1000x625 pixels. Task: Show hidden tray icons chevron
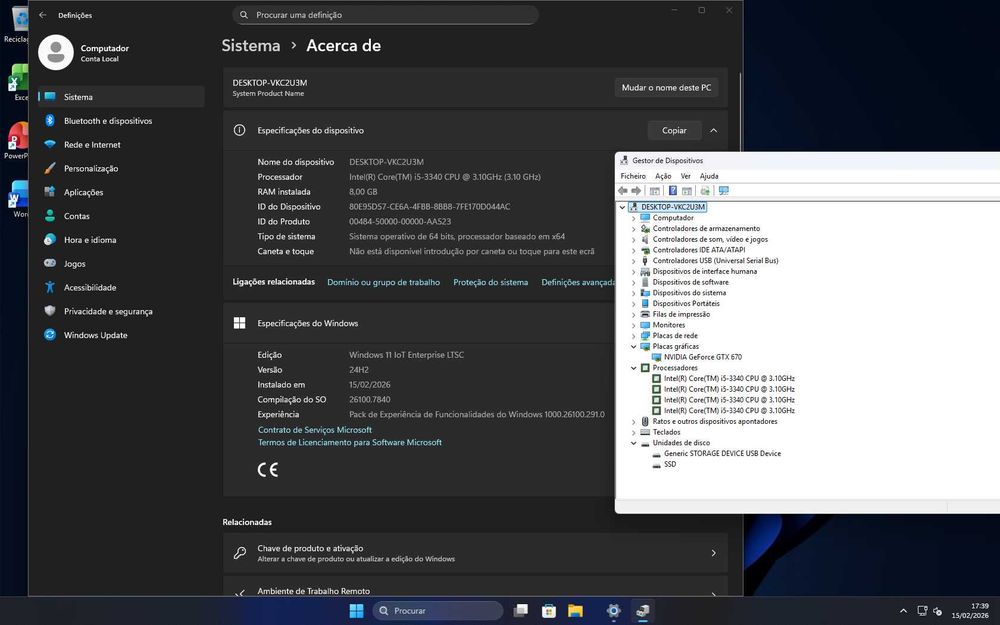pyautogui.click(x=903, y=611)
